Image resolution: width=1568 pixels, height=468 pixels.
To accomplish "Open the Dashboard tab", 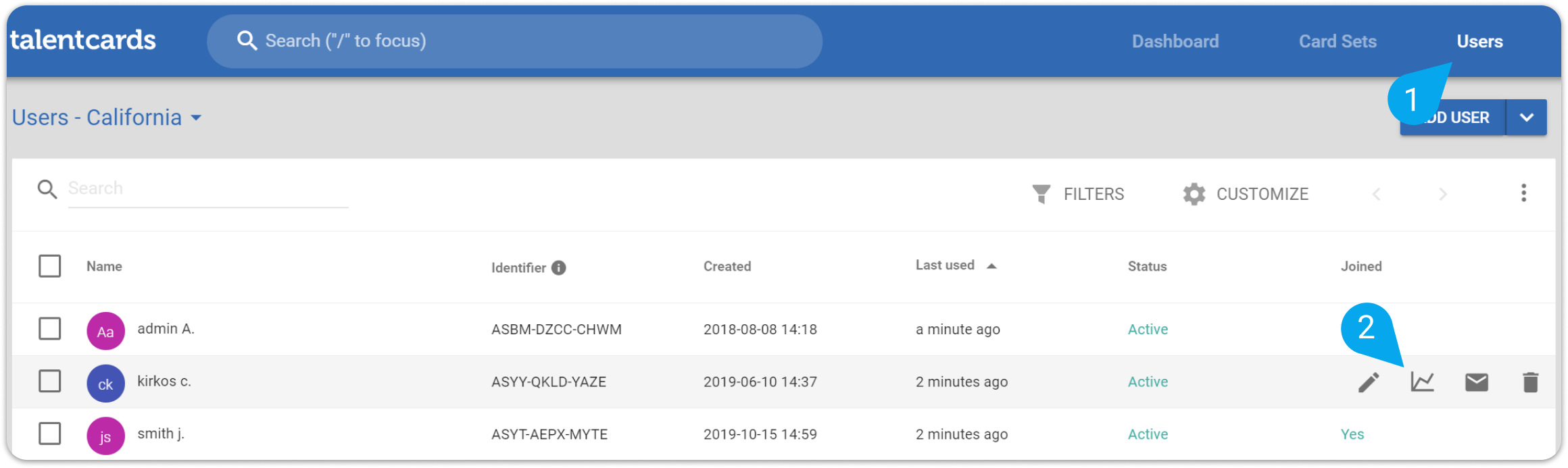I will pyautogui.click(x=1175, y=41).
